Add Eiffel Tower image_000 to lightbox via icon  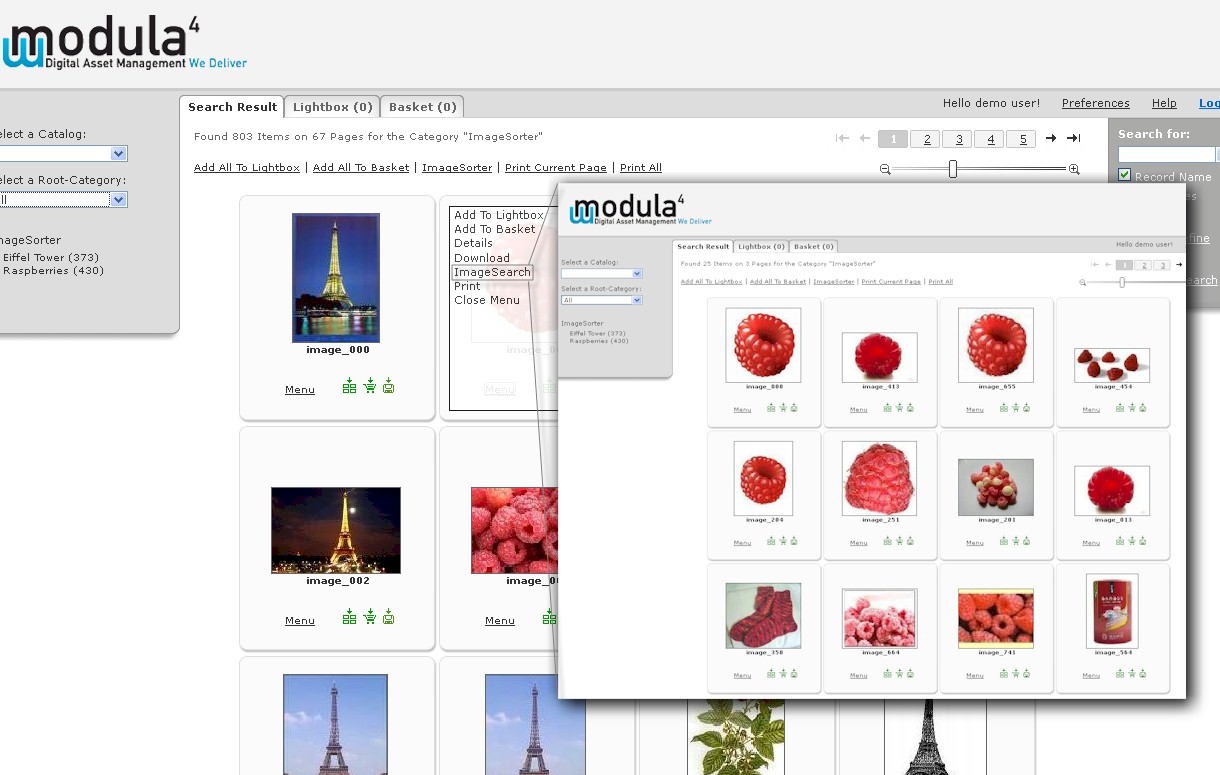(x=349, y=386)
